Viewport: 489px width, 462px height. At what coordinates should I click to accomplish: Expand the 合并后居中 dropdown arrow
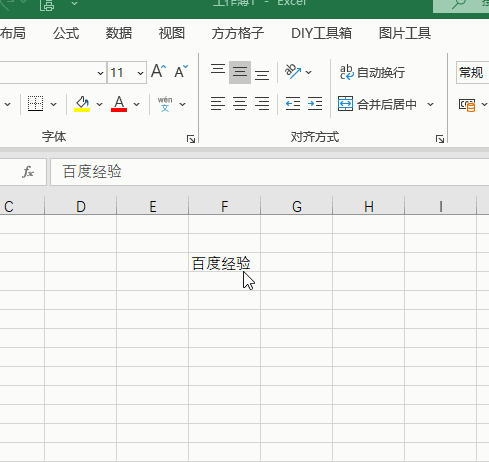(x=431, y=104)
